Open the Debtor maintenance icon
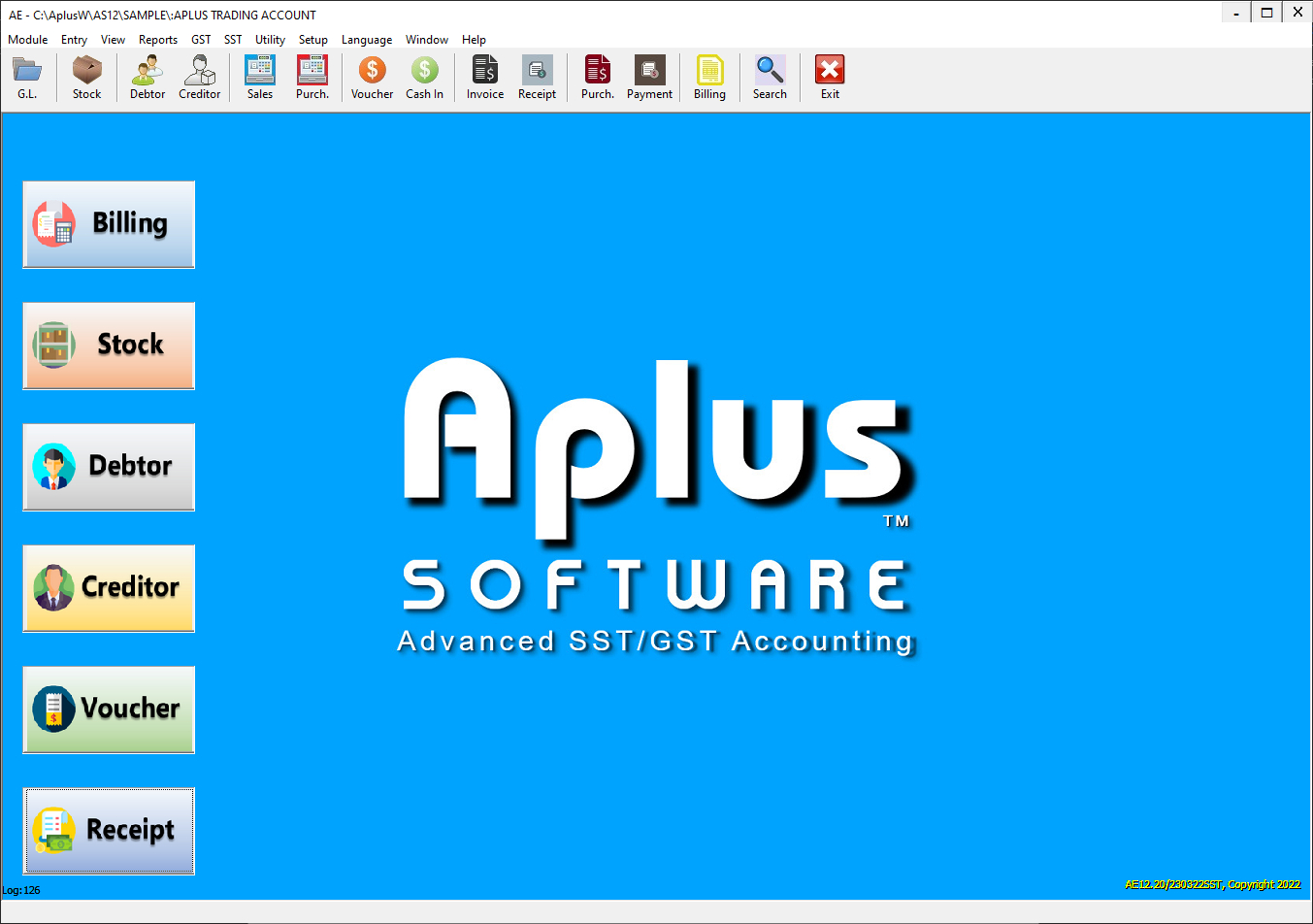The height and width of the screenshot is (924, 1313). [x=147, y=76]
